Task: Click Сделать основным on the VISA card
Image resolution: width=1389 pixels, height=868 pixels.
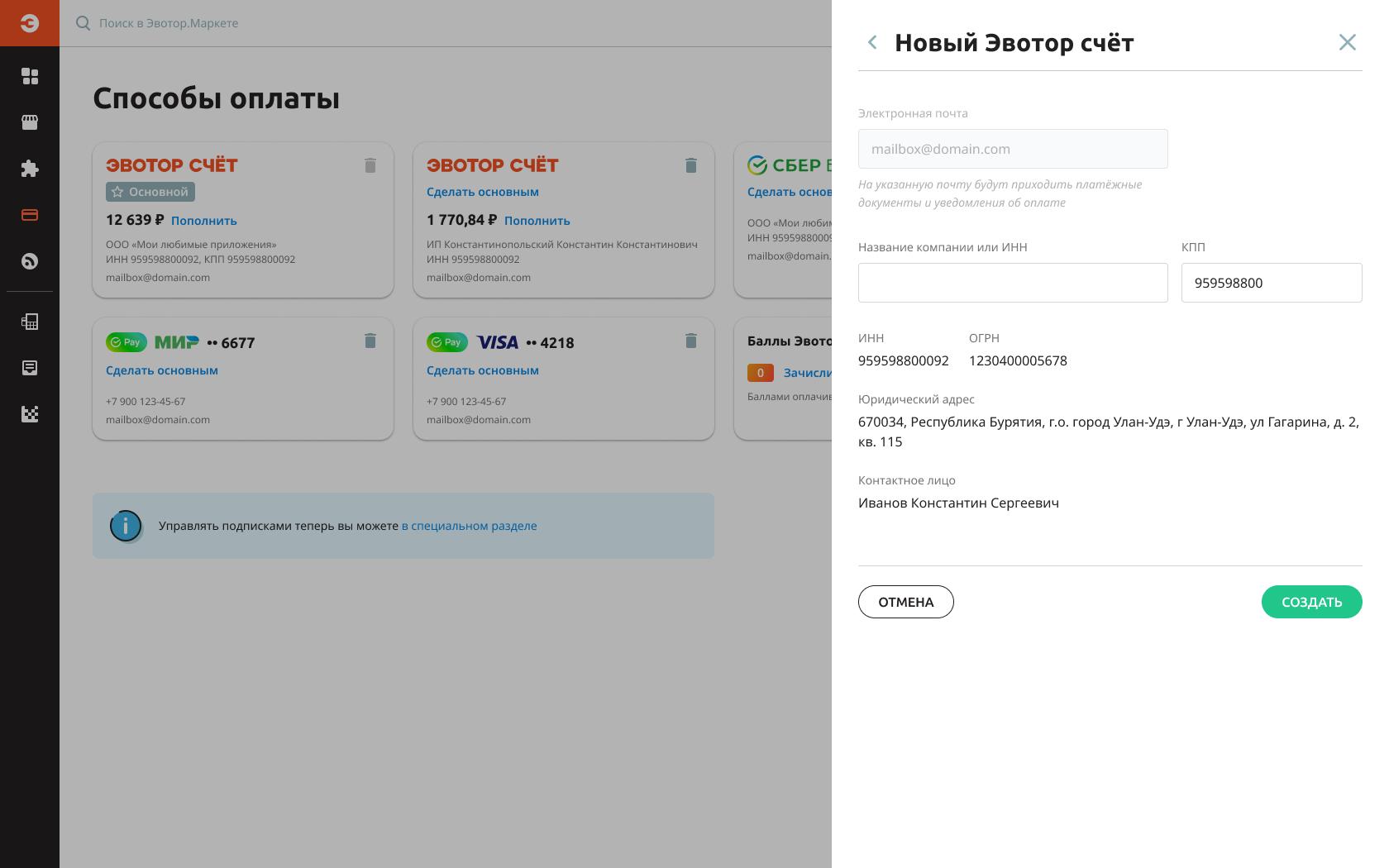Action: (x=483, y=370)
